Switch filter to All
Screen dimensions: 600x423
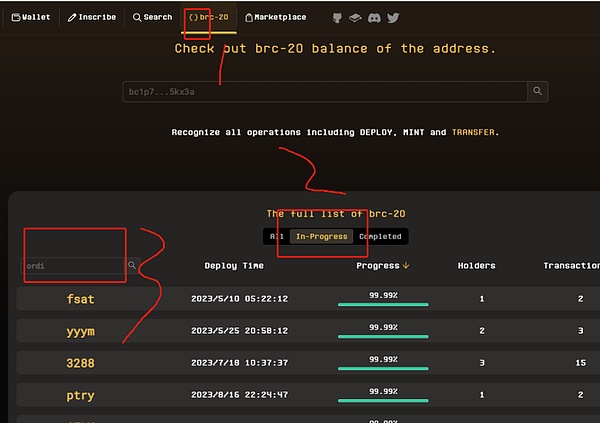tap(277, 237)
